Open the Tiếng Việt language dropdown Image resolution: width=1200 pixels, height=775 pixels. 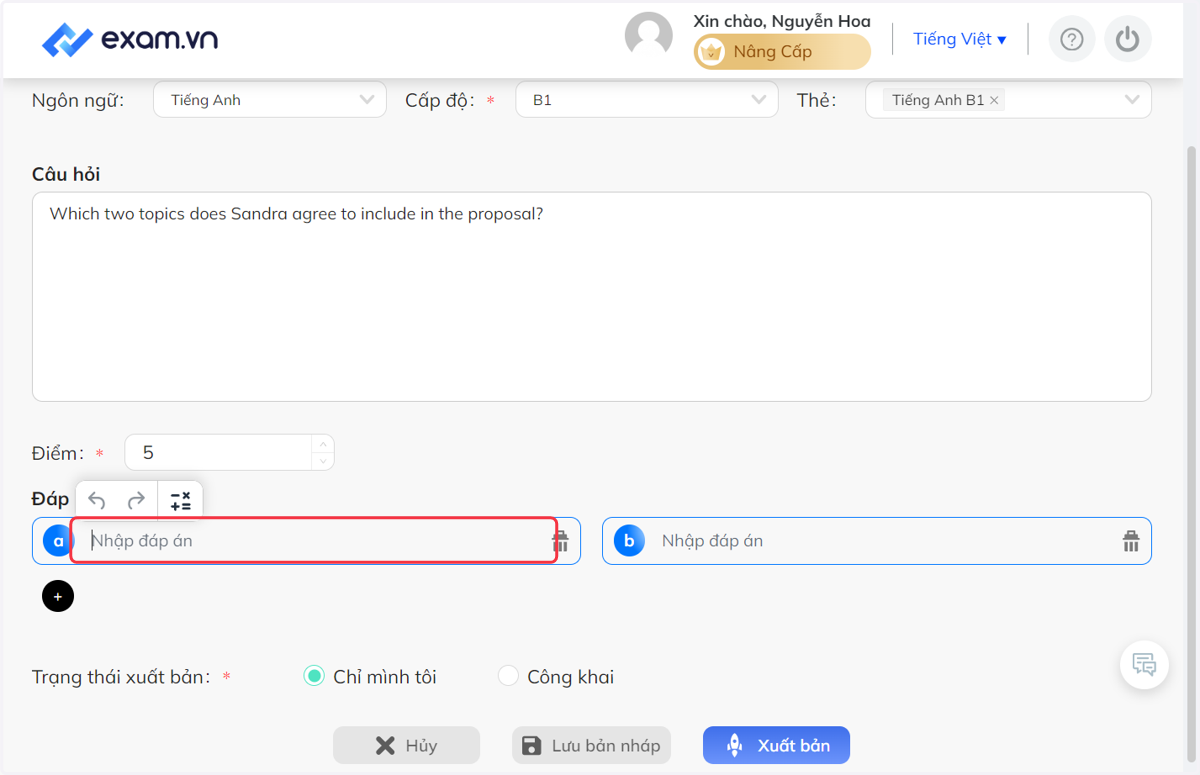click(x=960, y=39)
